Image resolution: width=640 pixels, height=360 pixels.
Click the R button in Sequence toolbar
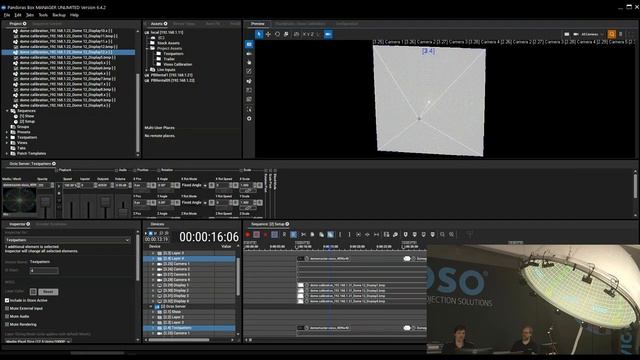(284, 235)
